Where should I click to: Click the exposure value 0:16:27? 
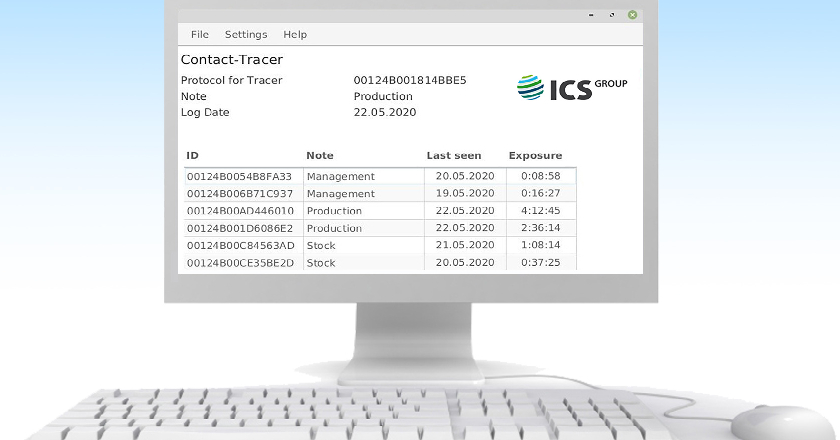point(541,193)
